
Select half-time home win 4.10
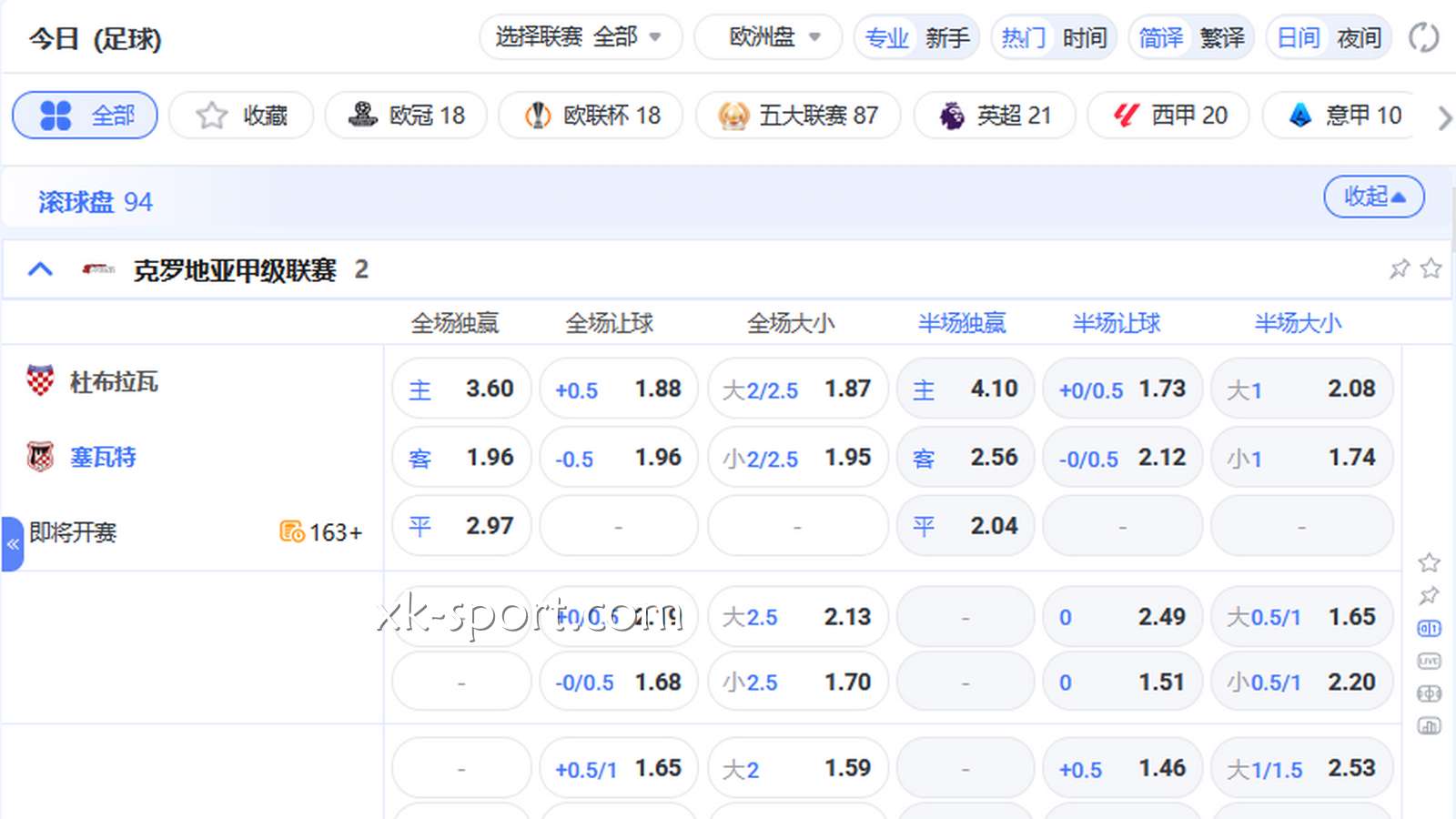[966, 389]
